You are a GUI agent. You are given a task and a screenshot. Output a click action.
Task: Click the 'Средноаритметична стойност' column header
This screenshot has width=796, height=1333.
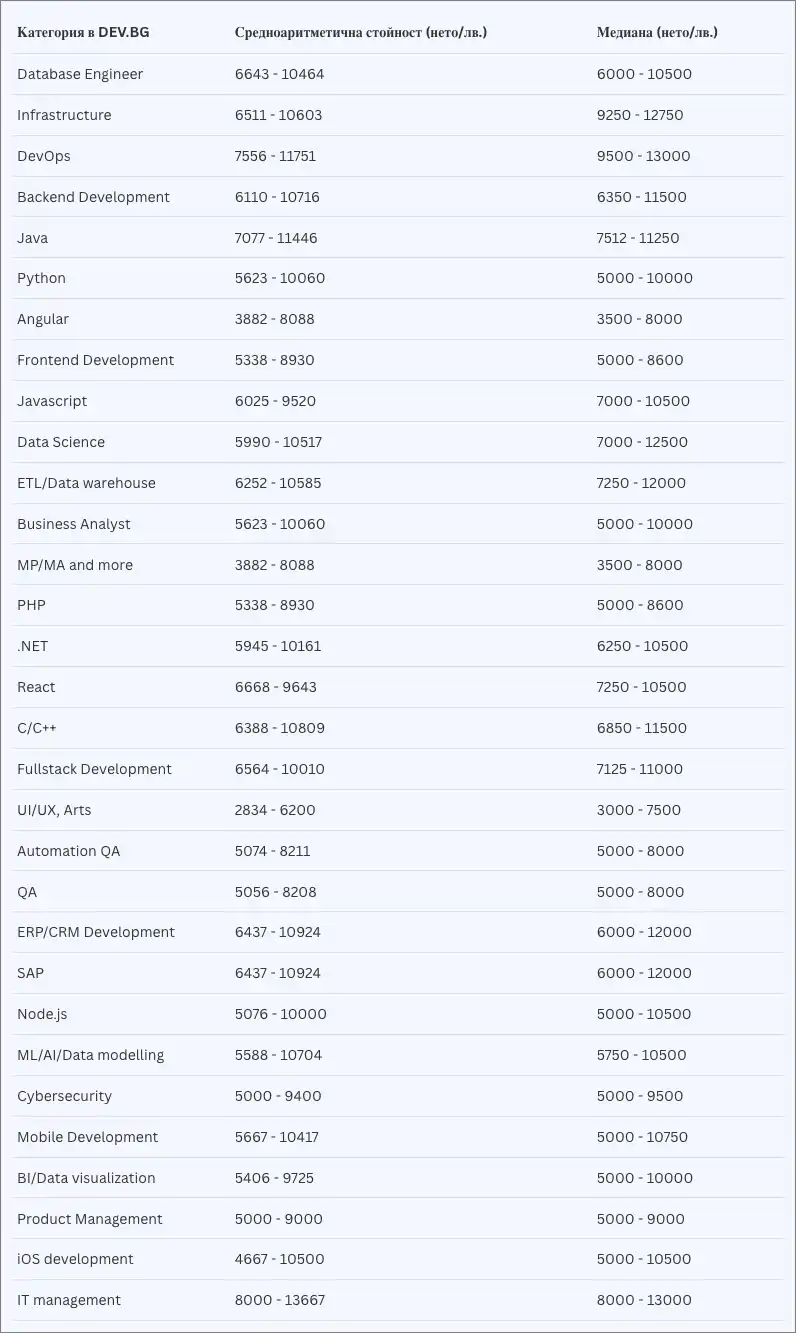[x=361, y=32]
